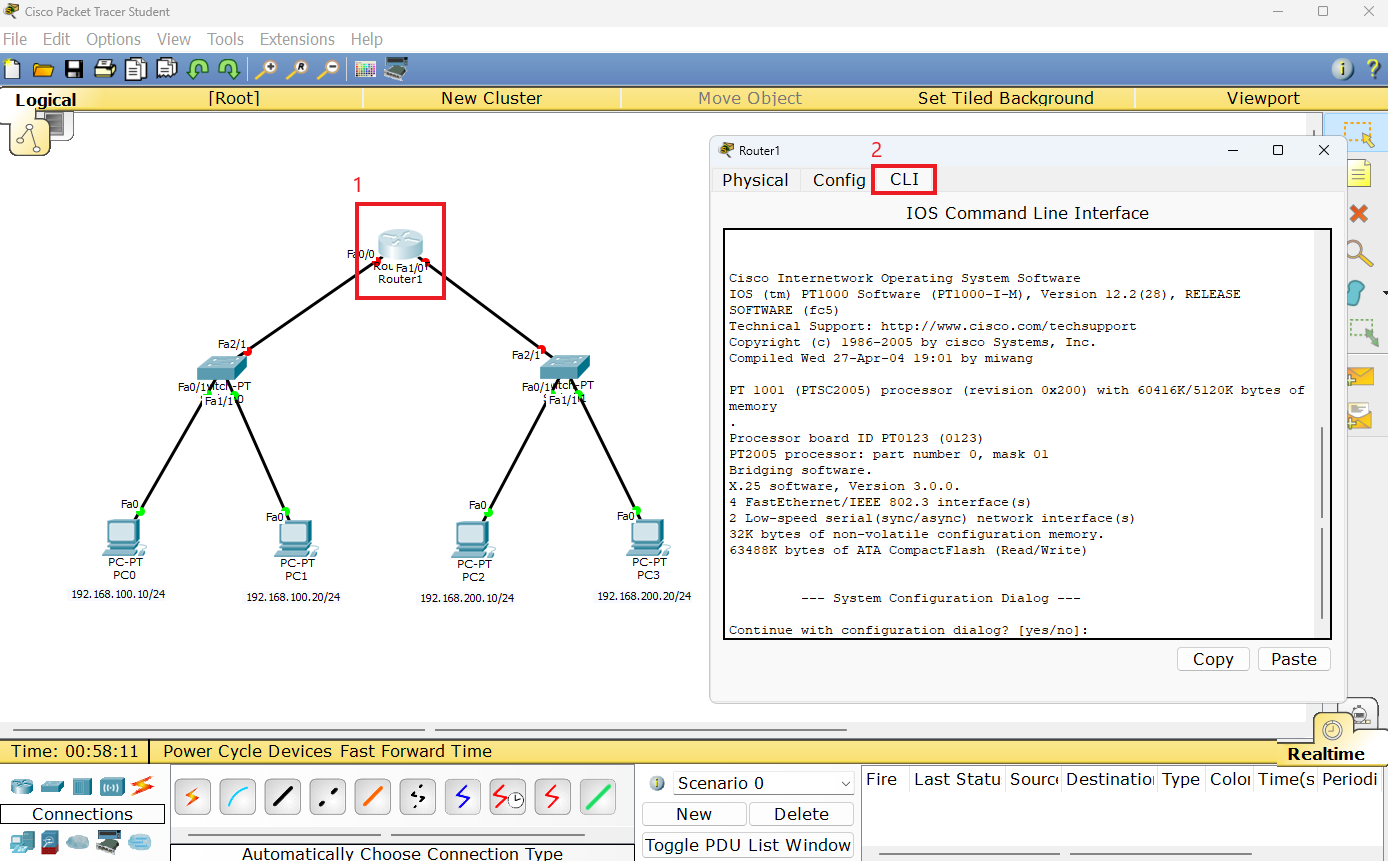
Task: Open the Extensions menu
Action: click(297, 39)
